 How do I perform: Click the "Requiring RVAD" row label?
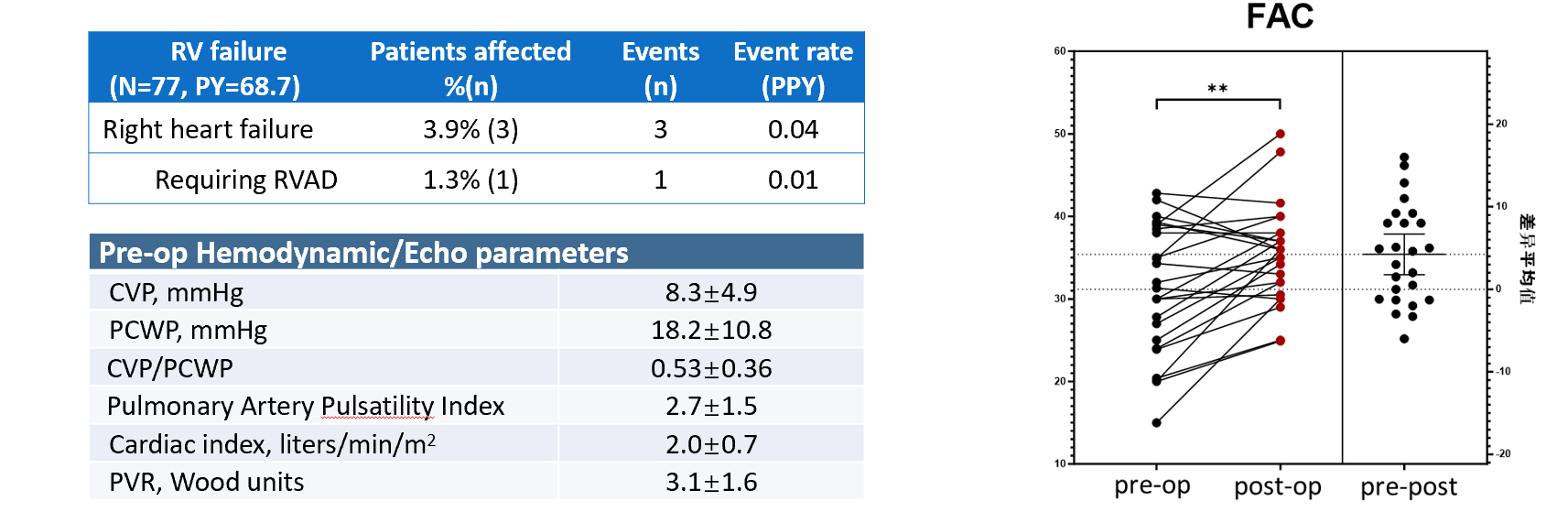pyautogui.click(x=245, y=180)
